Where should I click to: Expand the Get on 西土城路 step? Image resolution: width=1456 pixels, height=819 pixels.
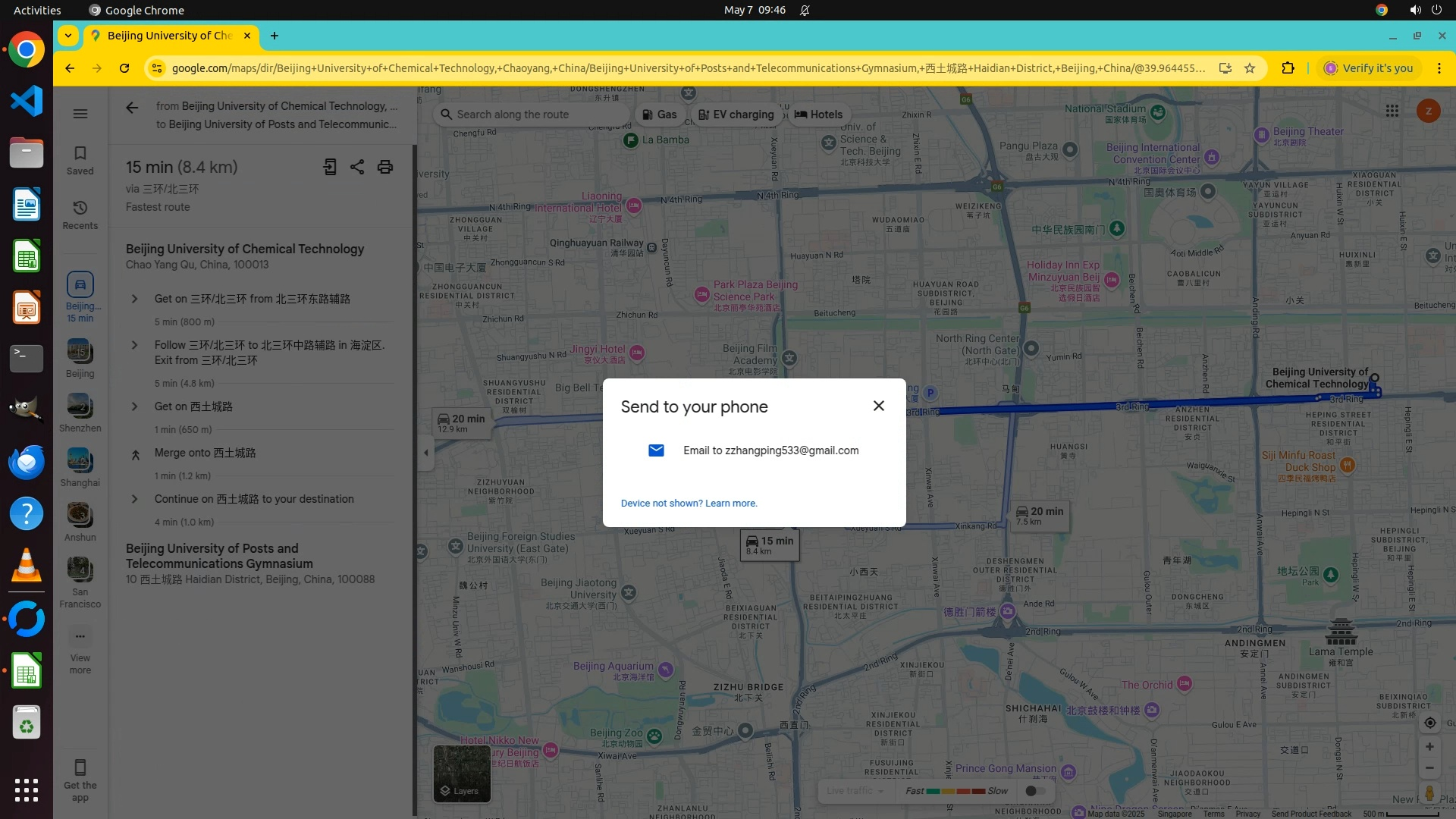click(x=135, y=406)
